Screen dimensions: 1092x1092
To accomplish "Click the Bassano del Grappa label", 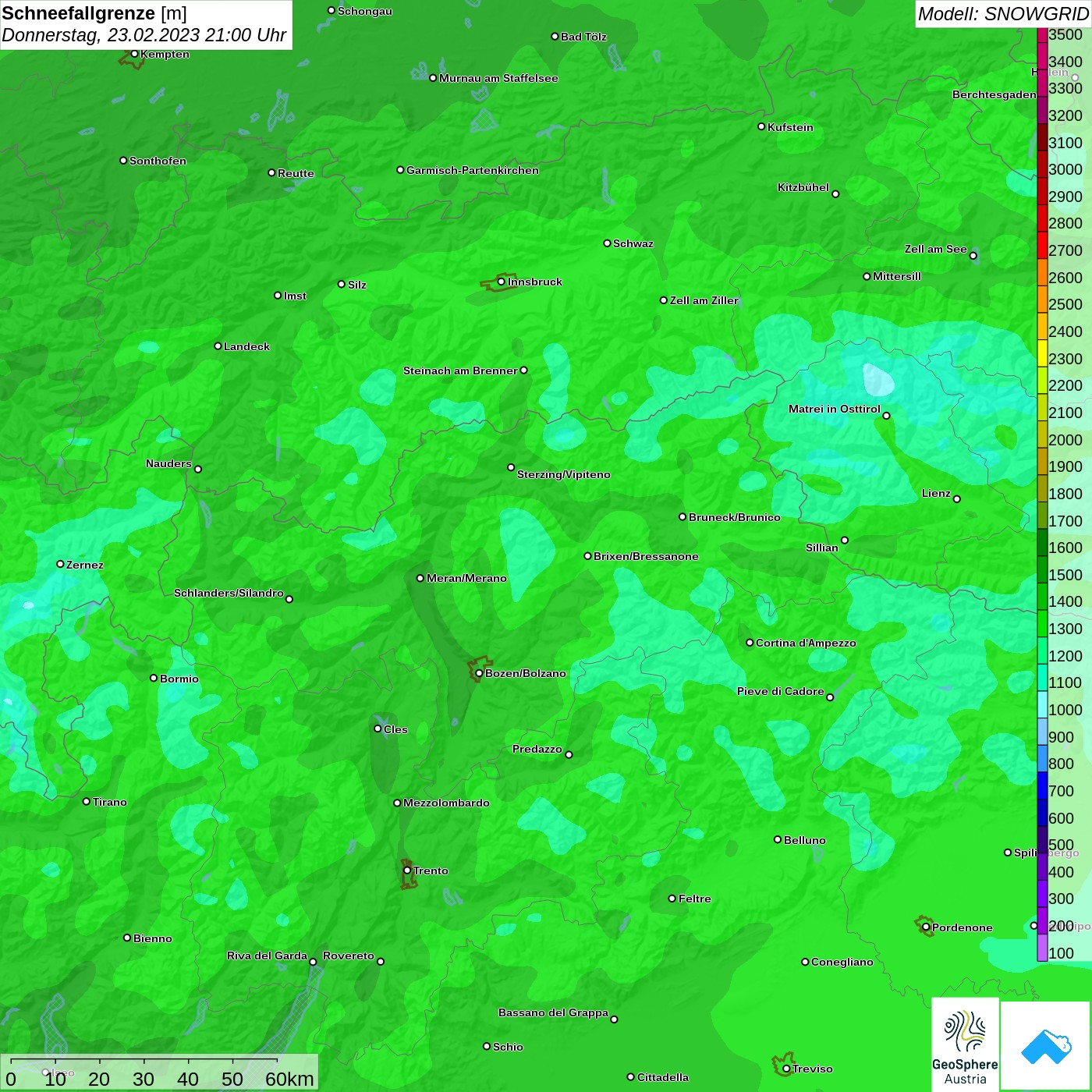I will (x=553, y=1012).
